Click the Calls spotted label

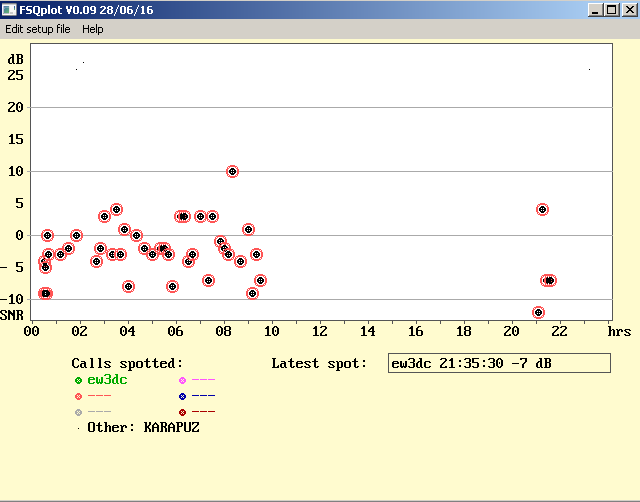coord(127,363)
